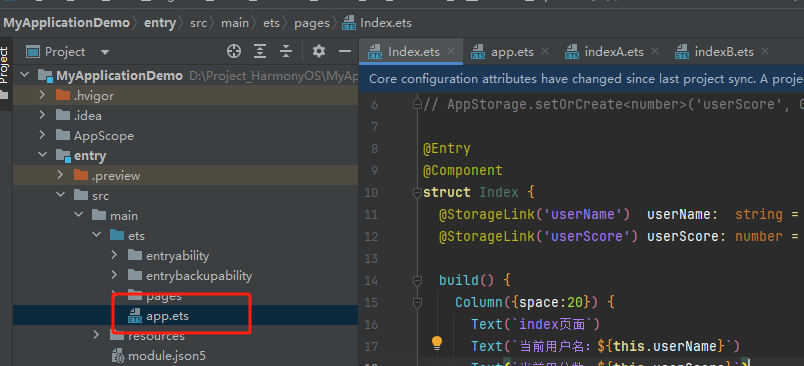Expand the resources folder
Image resolution: width=804 pixels, height=366 pixels.
(x=96, y=335)
